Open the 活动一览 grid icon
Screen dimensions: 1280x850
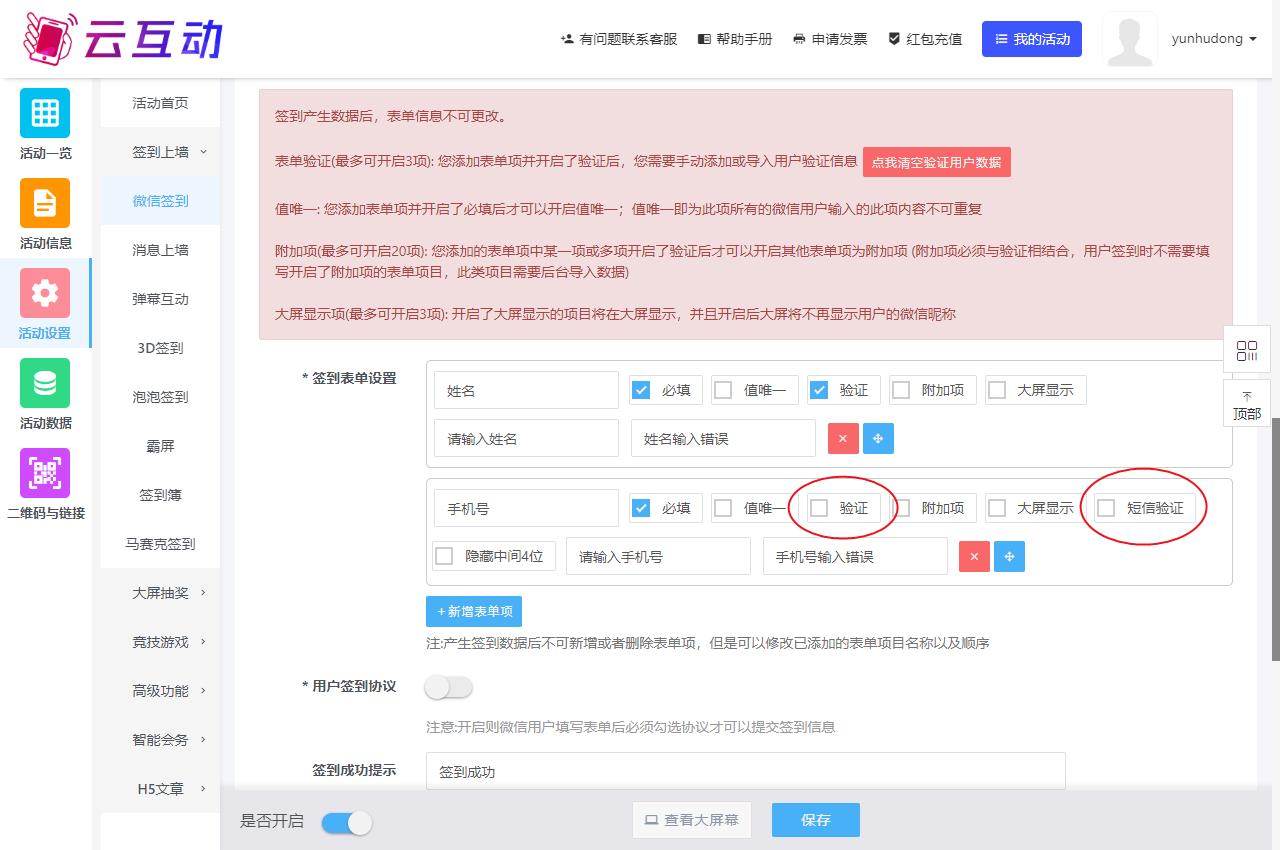(45, 113)
